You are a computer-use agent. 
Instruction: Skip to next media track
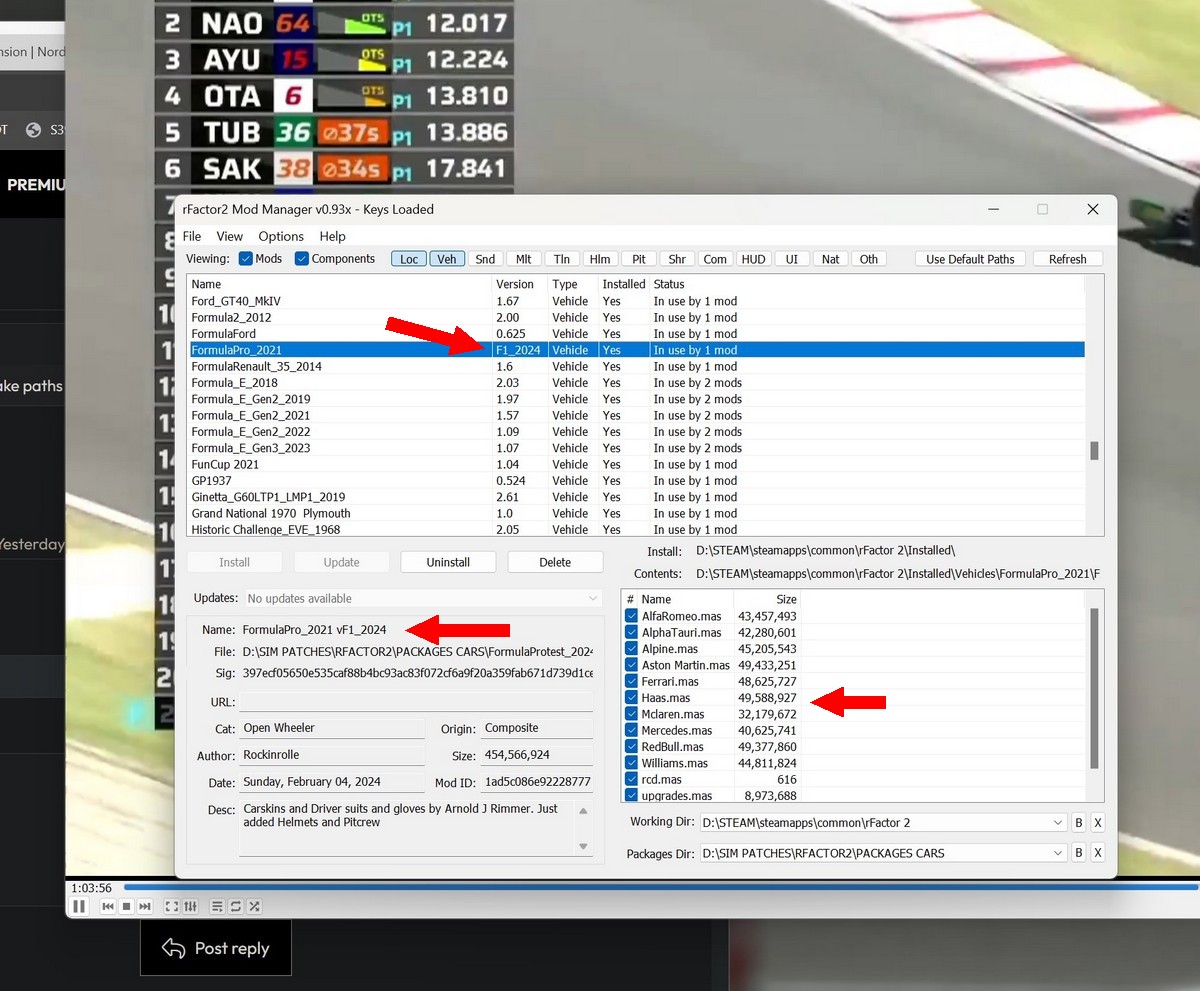click(x=145, y=906)
